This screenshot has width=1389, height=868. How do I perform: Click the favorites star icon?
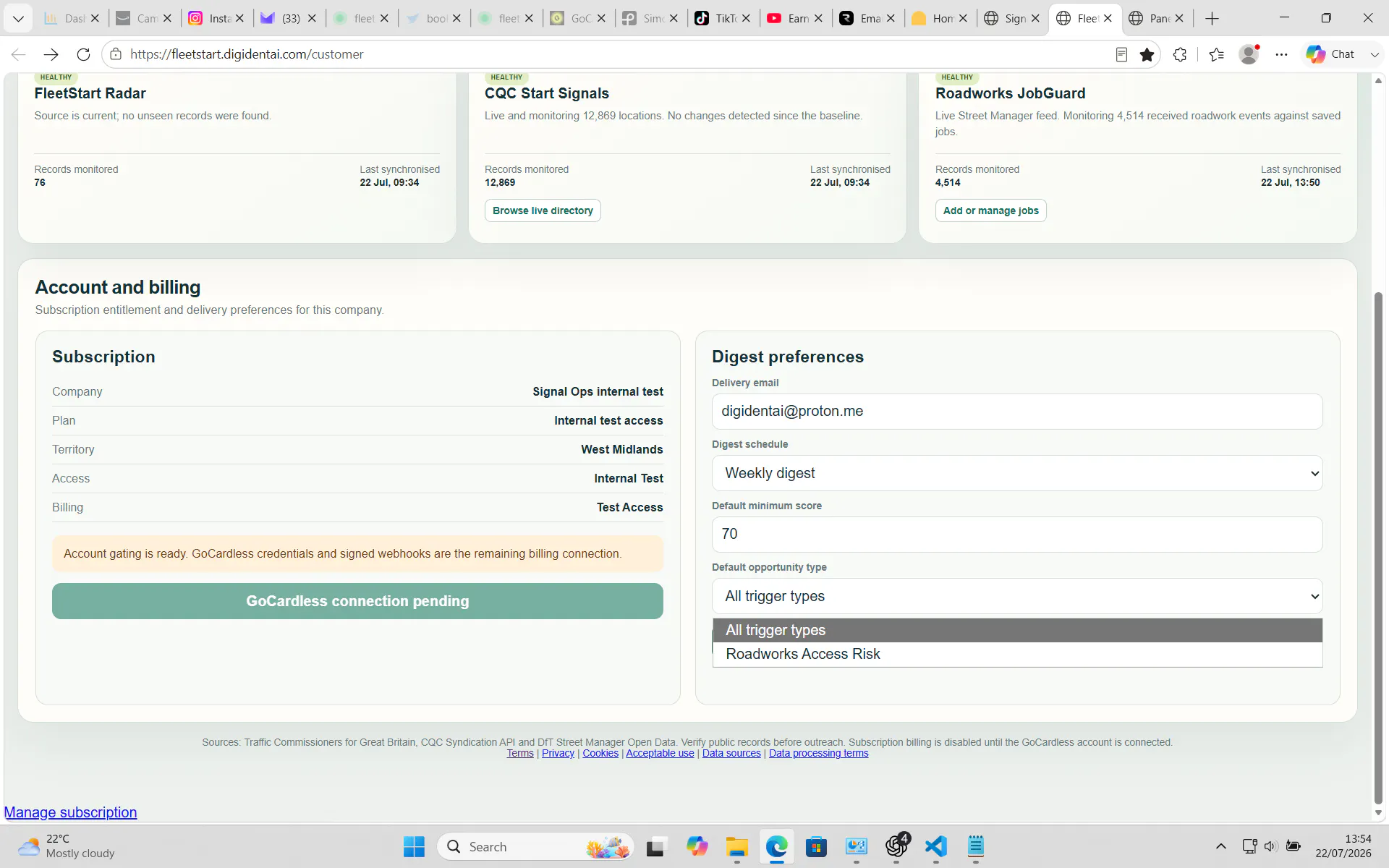tap(1147, 54)
